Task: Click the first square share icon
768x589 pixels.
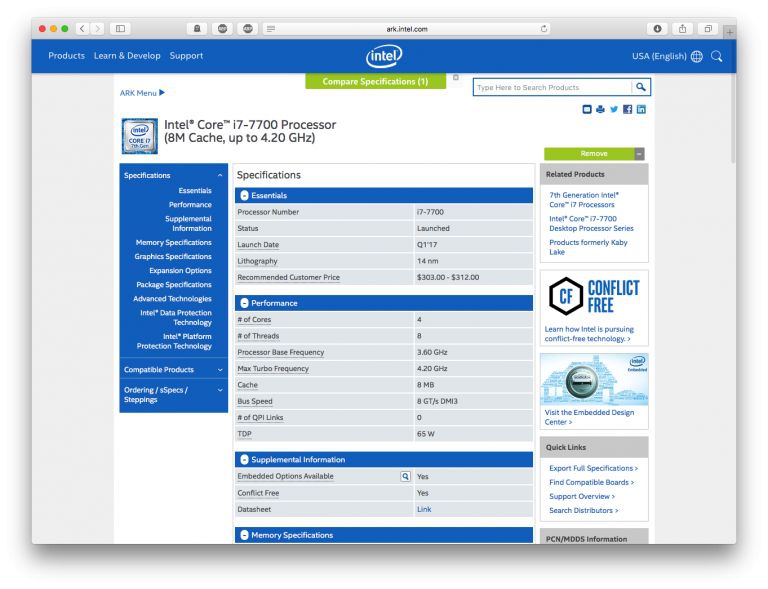Action: click(x=587, y=109)
